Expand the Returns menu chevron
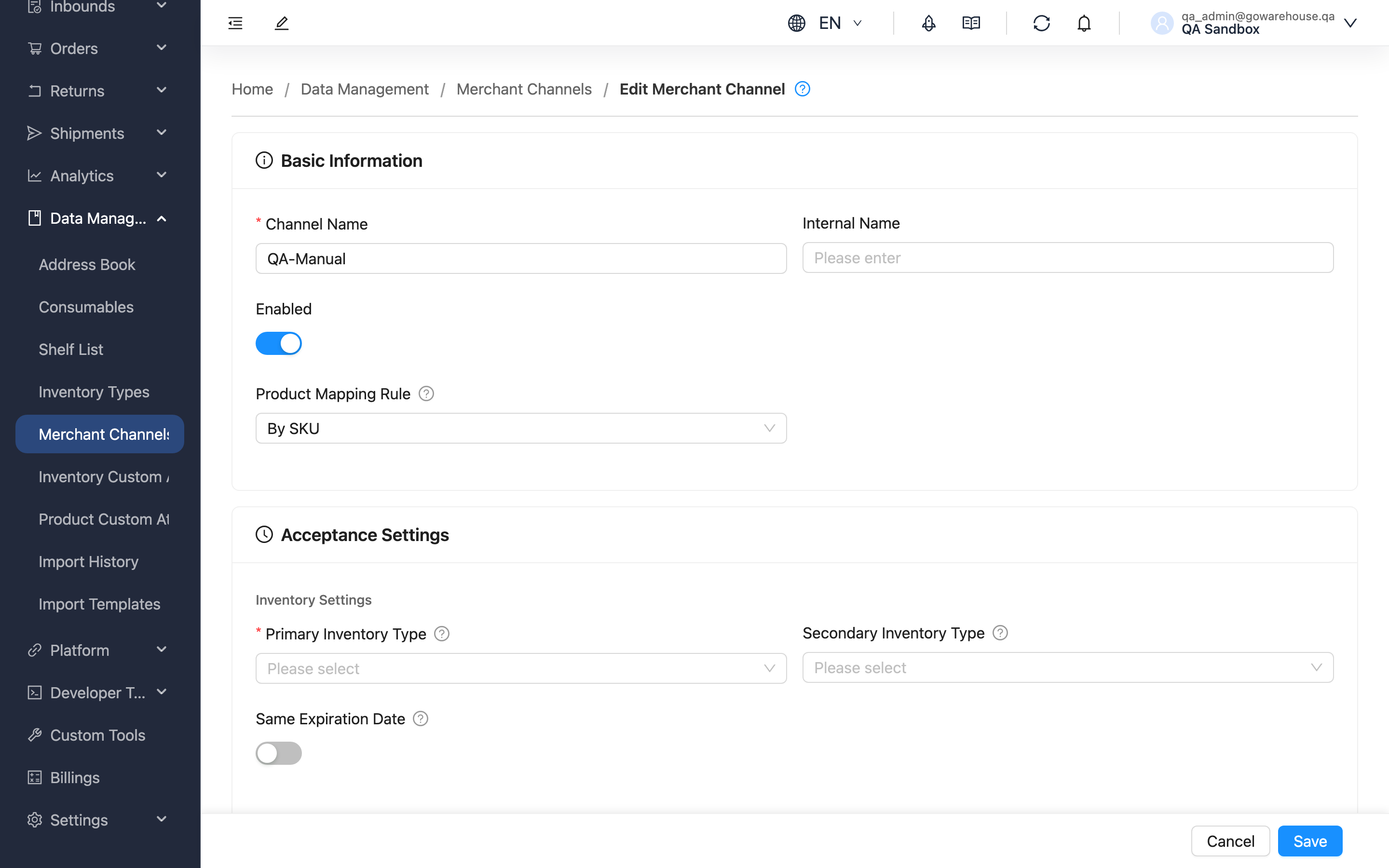The width and height of the screenshot is (1389, 868). click(161, 90)
